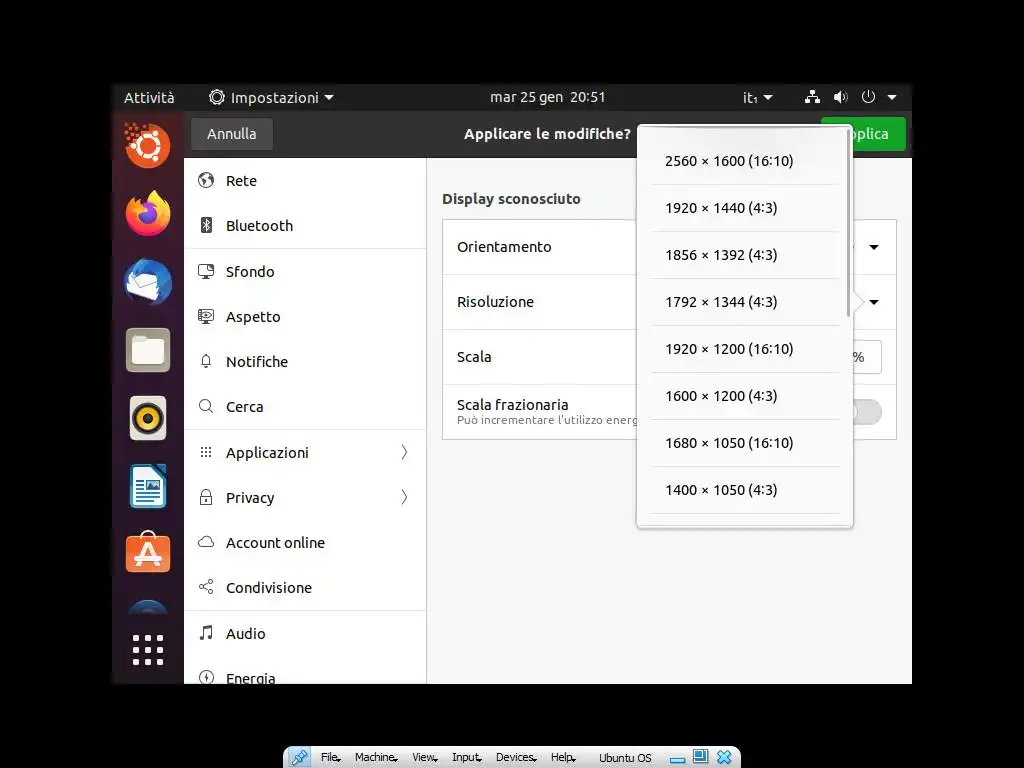
Task: Click the resolution list scrollbar
Action: [848, 224]
